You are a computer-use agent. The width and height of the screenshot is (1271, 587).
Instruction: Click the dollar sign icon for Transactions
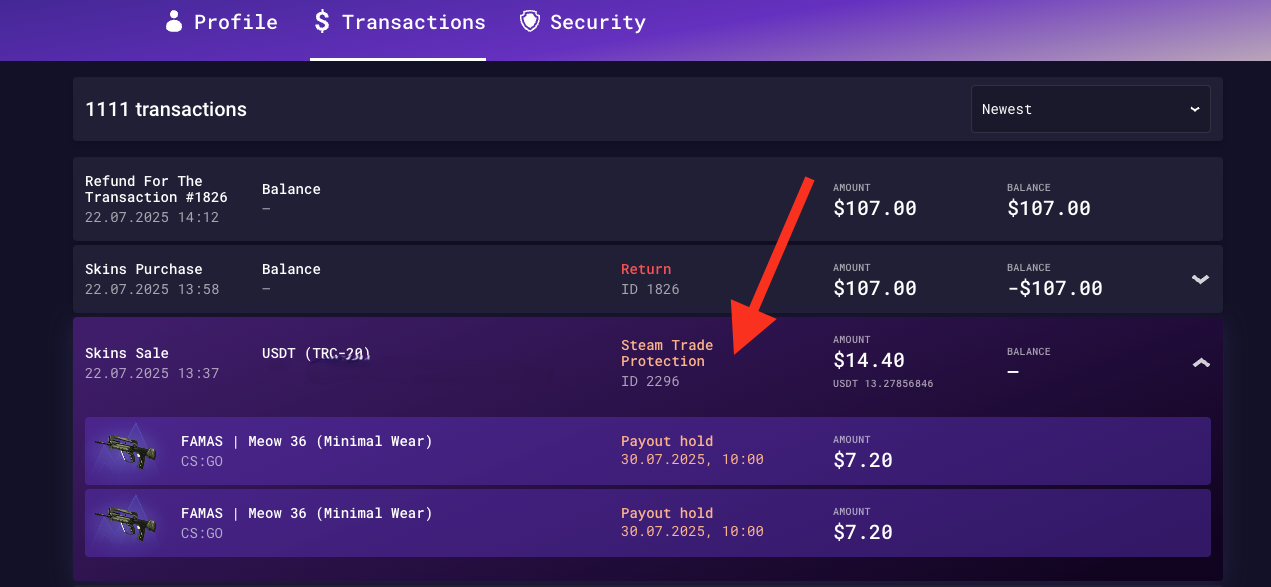pyautogui.click(x=321, y=21)
